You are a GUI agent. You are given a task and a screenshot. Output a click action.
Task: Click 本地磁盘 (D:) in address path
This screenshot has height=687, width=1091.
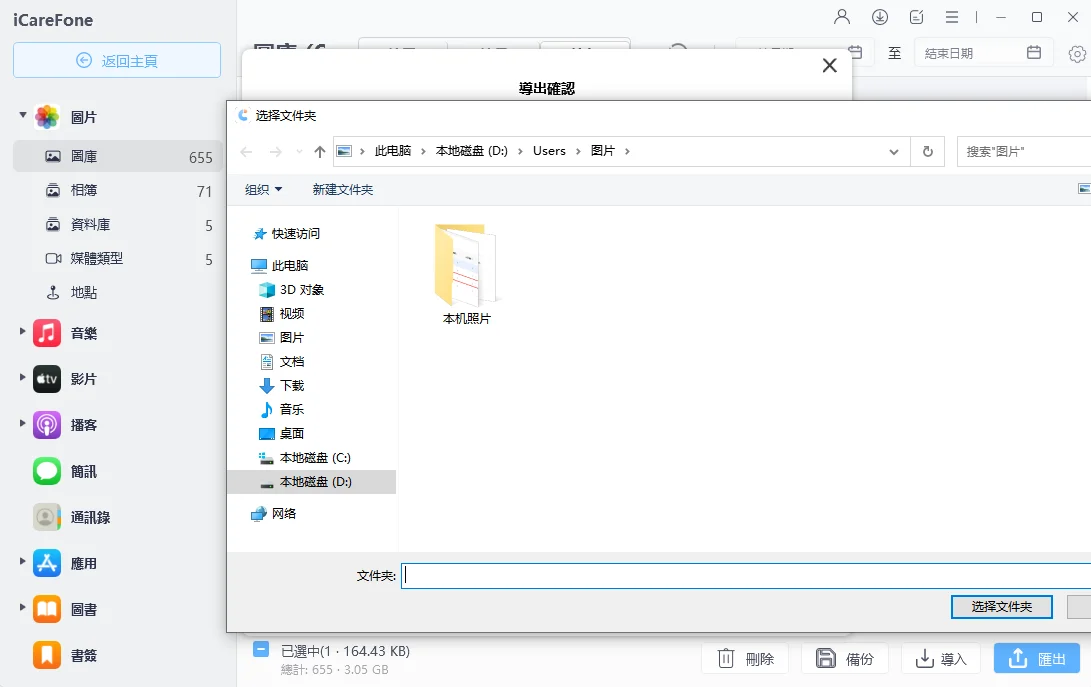point(472,151)
